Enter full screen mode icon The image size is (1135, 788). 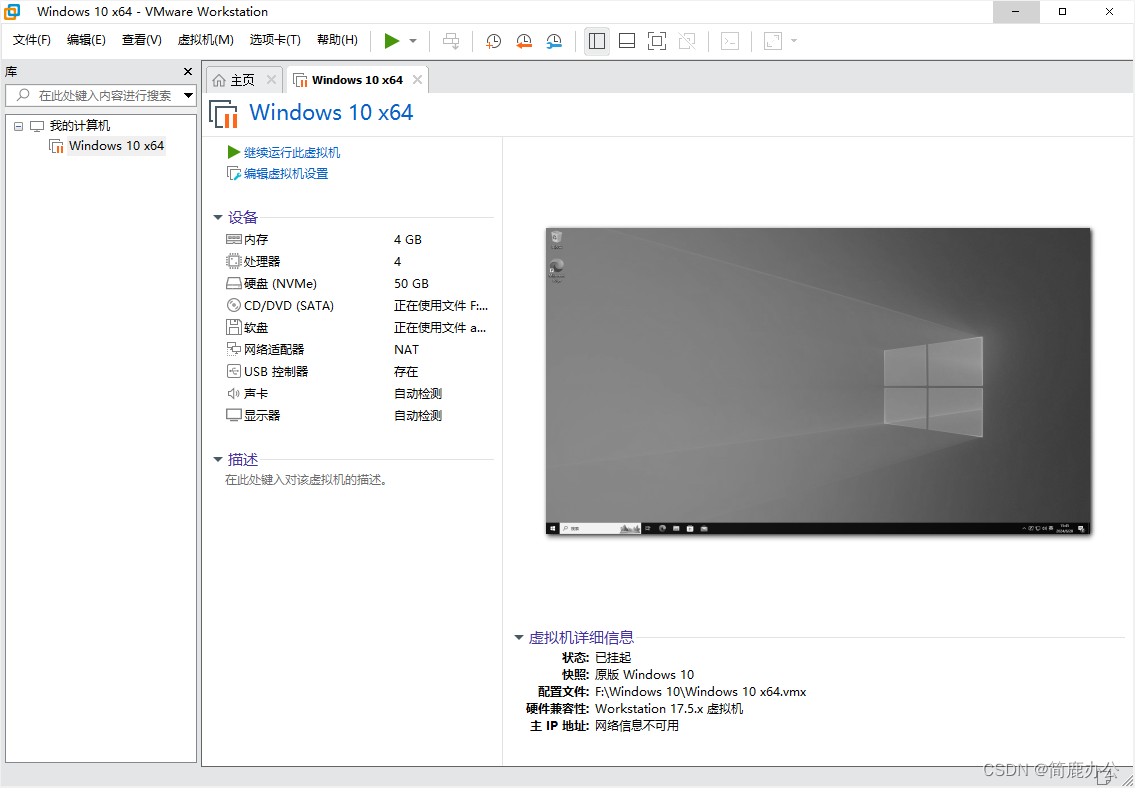(657, 41)
